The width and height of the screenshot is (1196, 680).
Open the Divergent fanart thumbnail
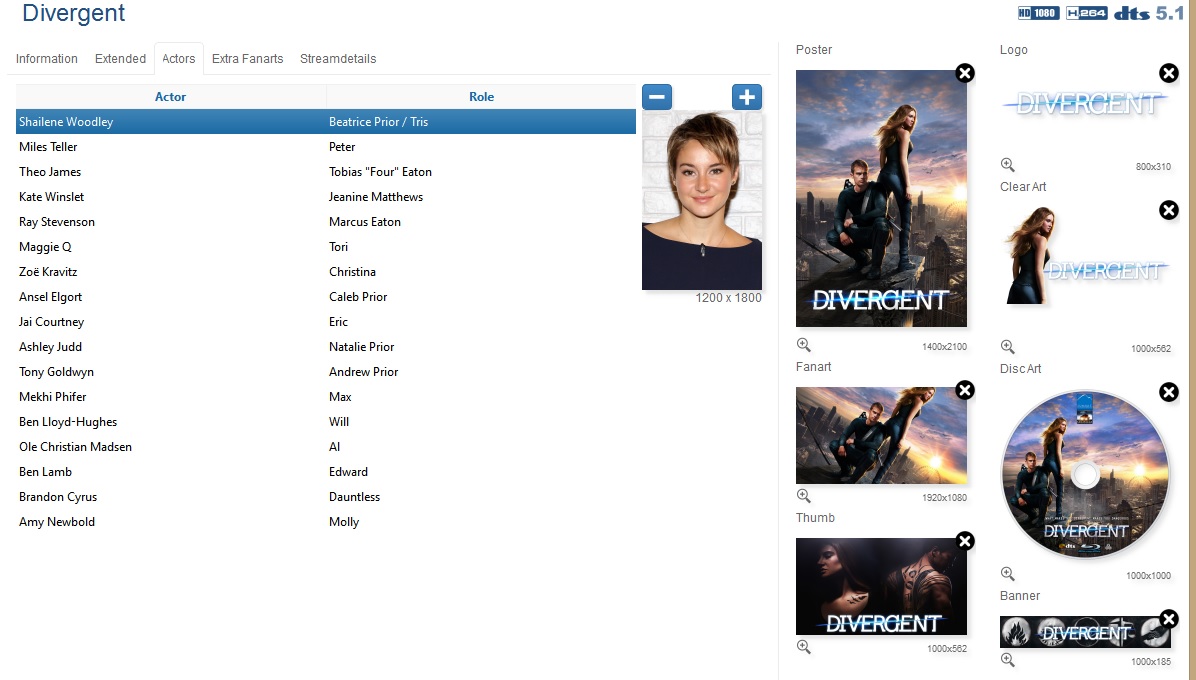click(881, 435)
